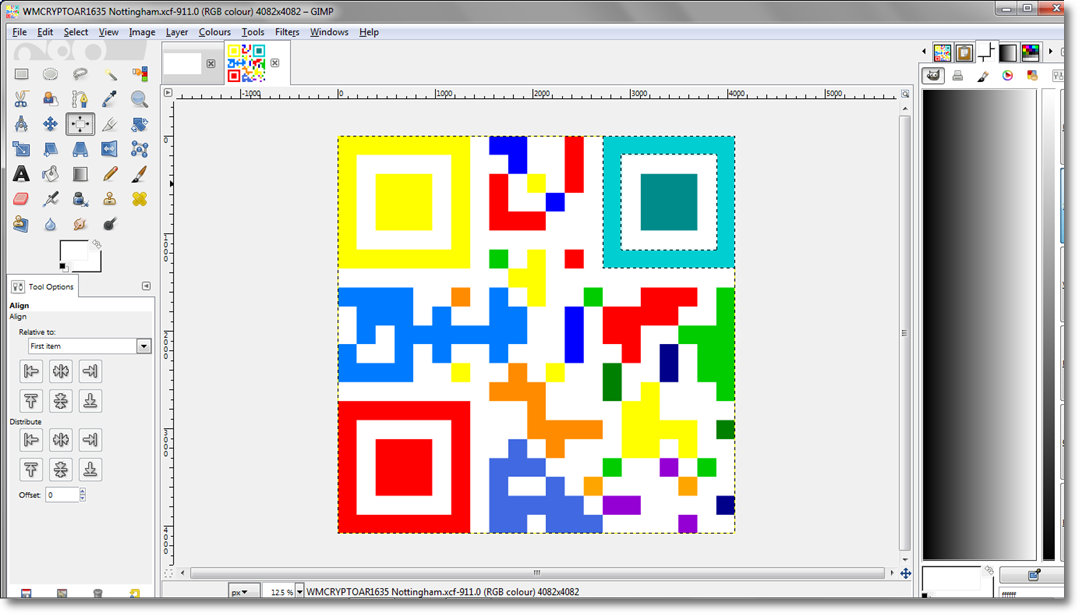The width and height of the screenshot is (1080, 615).
Task: Click the screen colour picker button in Colours dock
Action: tap(1033, 574)
